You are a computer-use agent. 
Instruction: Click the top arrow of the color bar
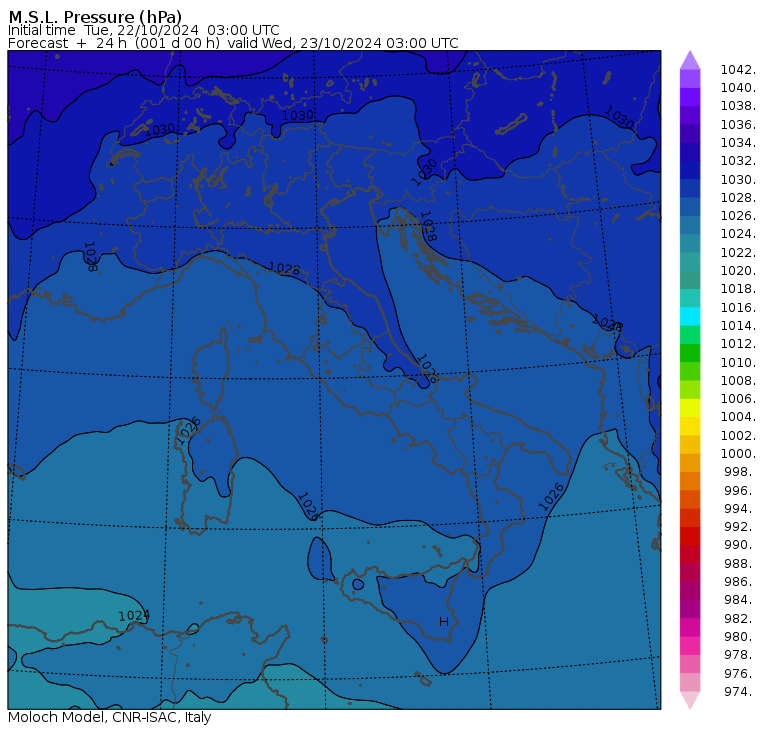[x=690, y=60]
